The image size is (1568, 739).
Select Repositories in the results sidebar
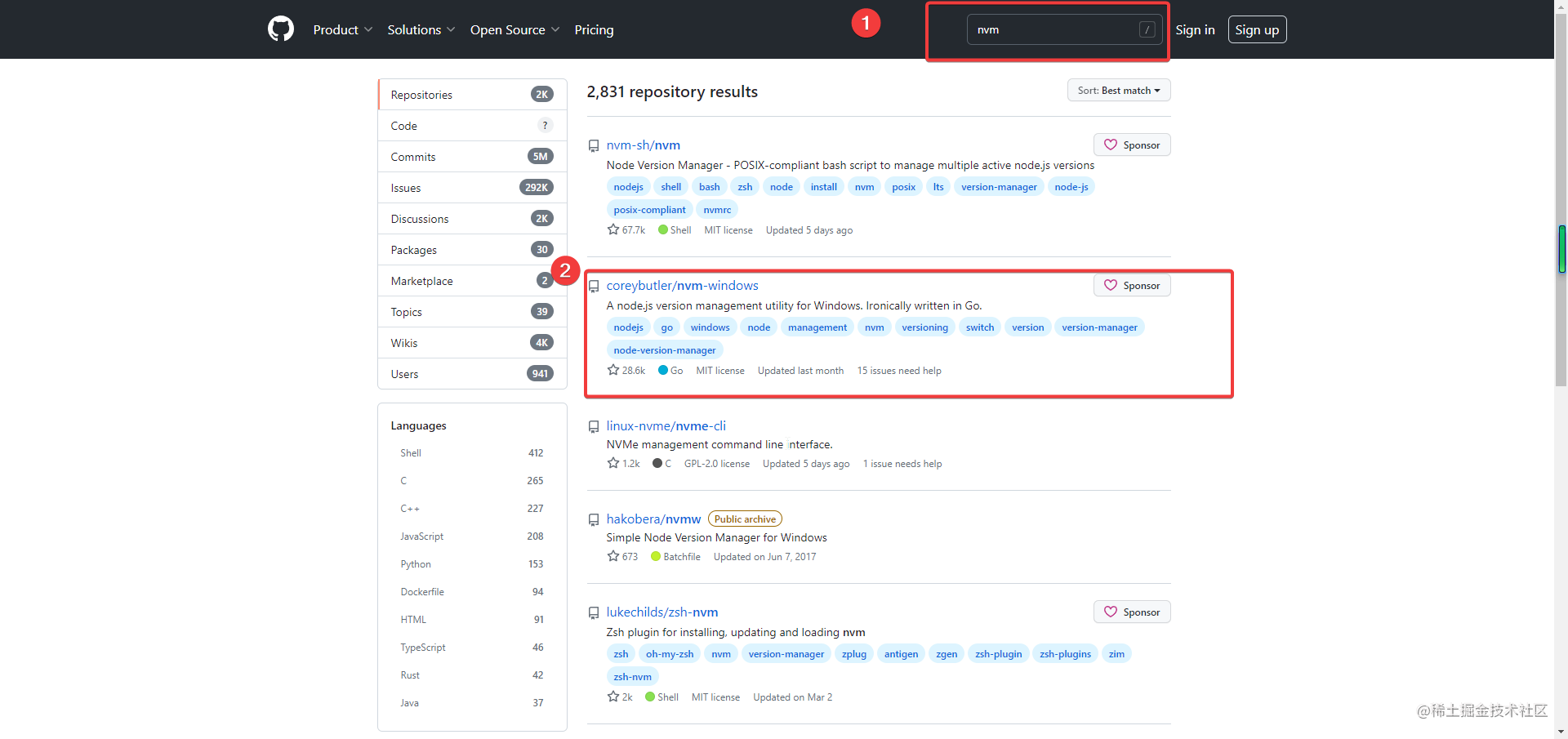click(472, 95)
